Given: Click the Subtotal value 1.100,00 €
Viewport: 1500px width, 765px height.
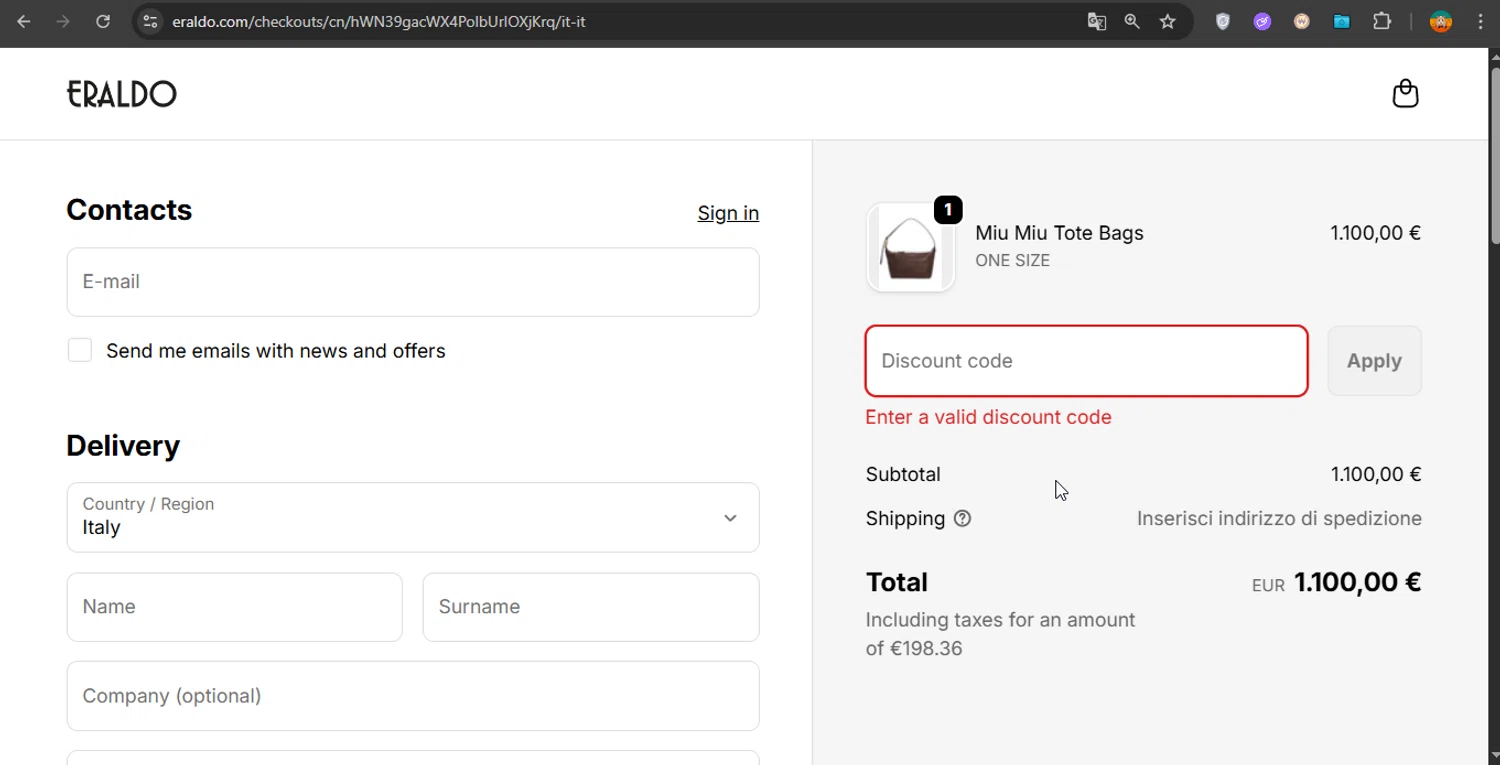Looking at the screenshot, I should pos(1376,475).
